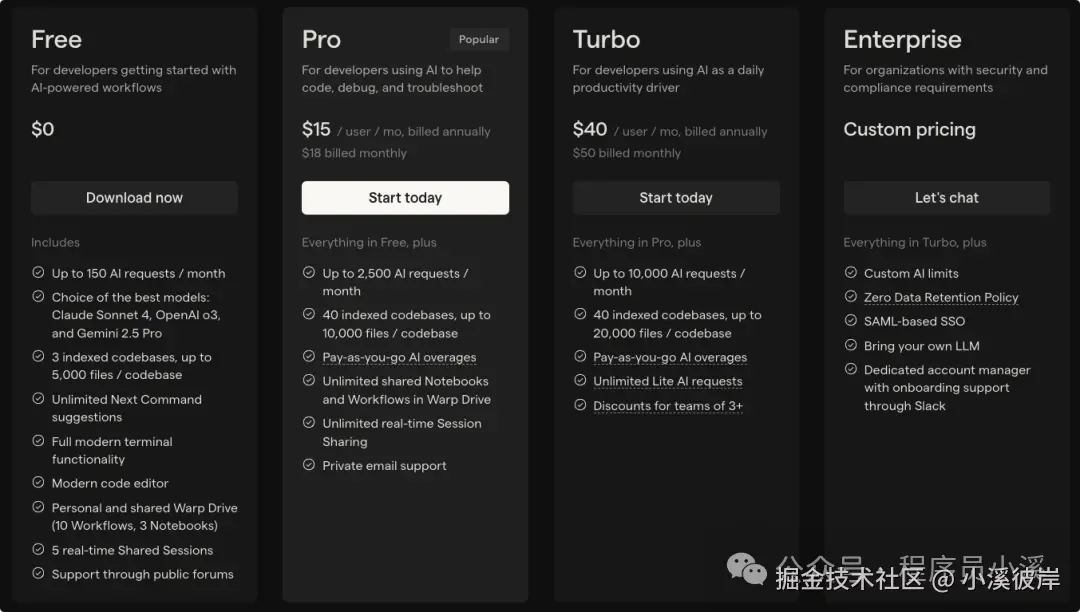Click the Popular badge on Pro
This screenshot has height=612, width=1080.
pyautogui.click(x=479, y=40)
